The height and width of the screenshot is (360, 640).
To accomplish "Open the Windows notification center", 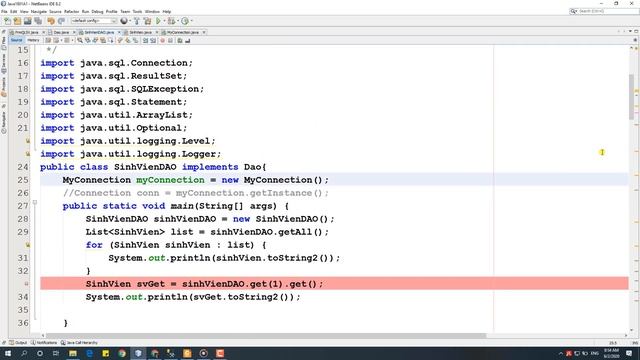I will 629,353.
